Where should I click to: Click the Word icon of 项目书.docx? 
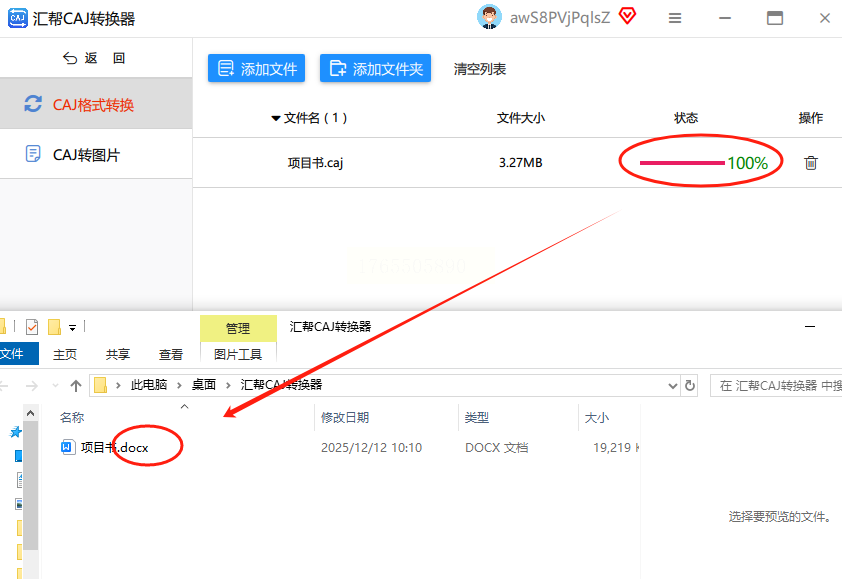[x=68, y=447]
